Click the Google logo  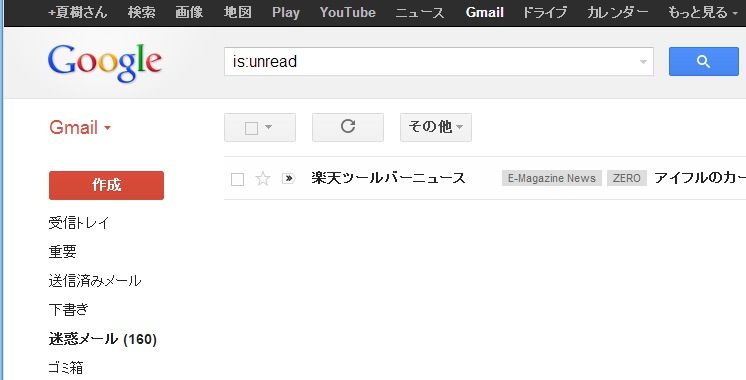(105, 63)
